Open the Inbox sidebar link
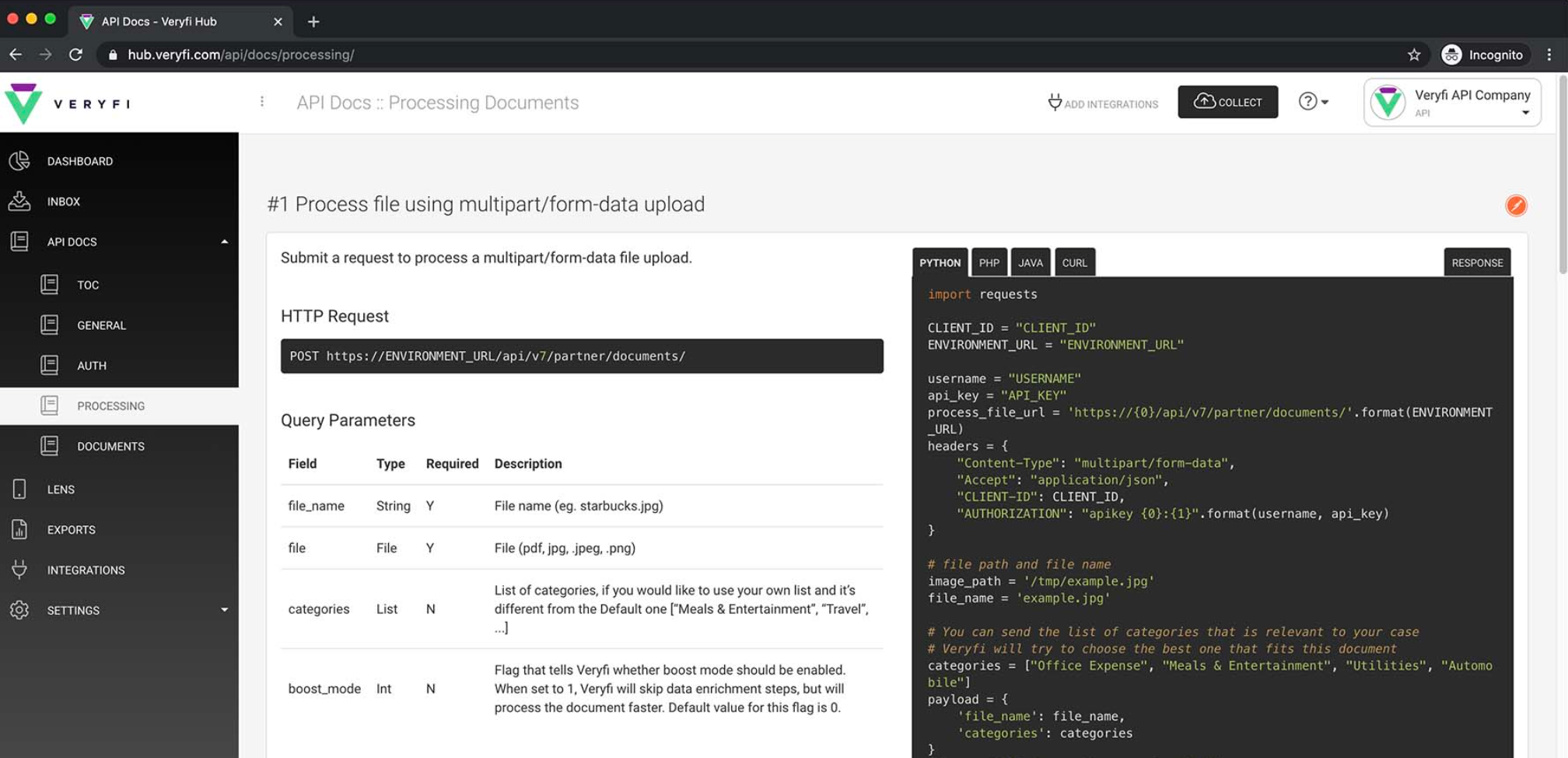1568x758 pixels. coord(64,202)
